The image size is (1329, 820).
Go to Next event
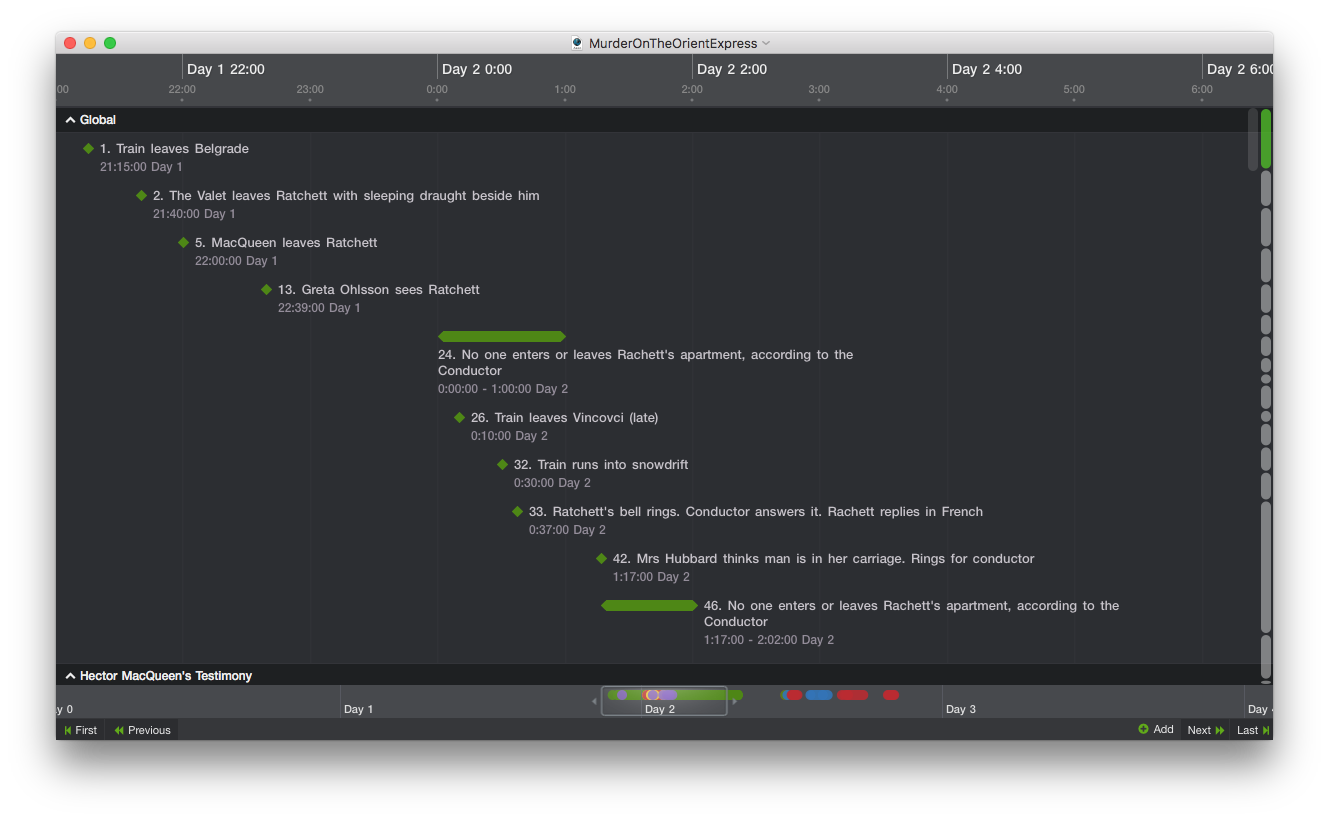coord(1205,730)
